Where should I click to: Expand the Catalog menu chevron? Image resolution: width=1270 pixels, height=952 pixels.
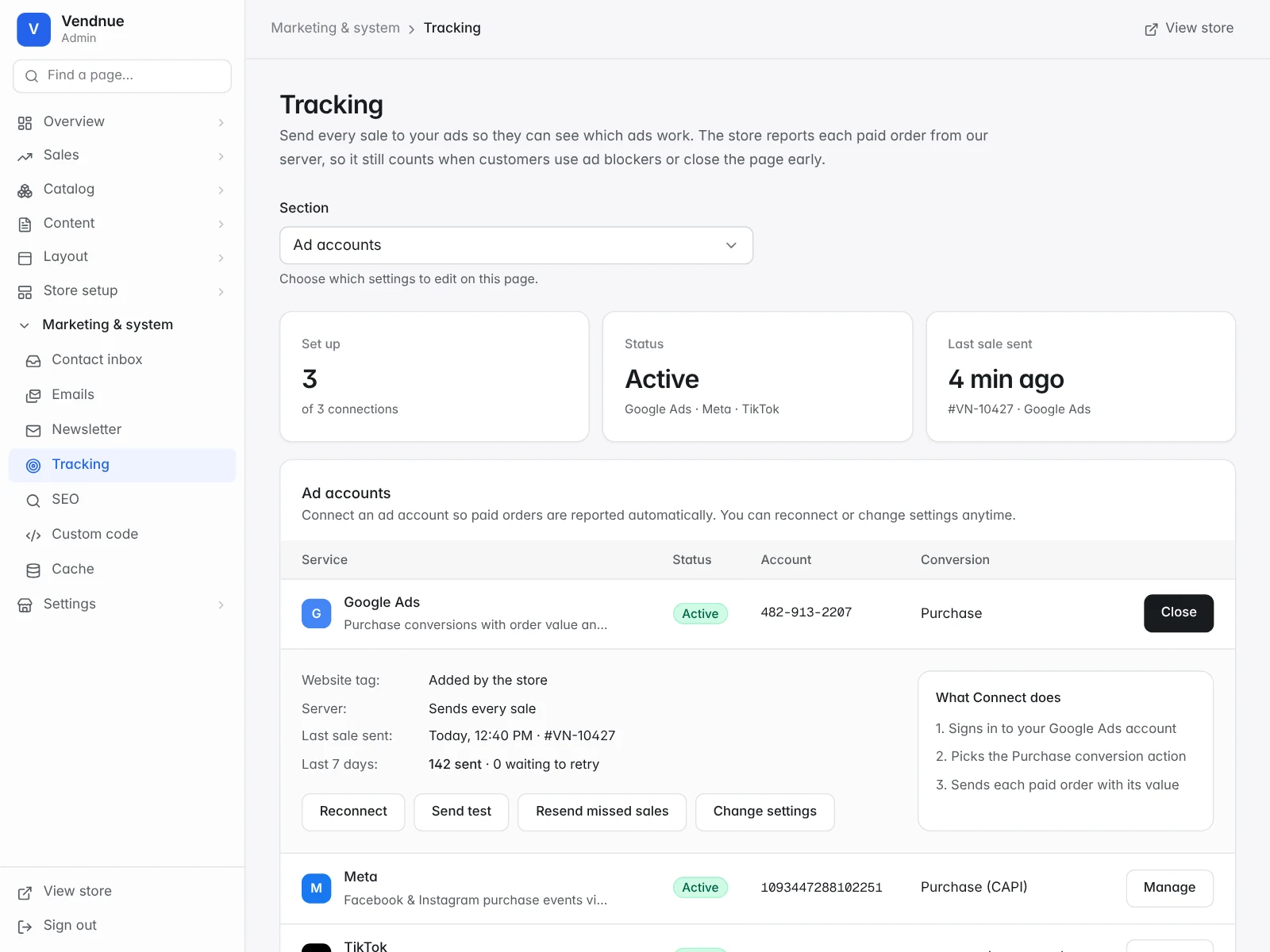(x=221, y=190)
